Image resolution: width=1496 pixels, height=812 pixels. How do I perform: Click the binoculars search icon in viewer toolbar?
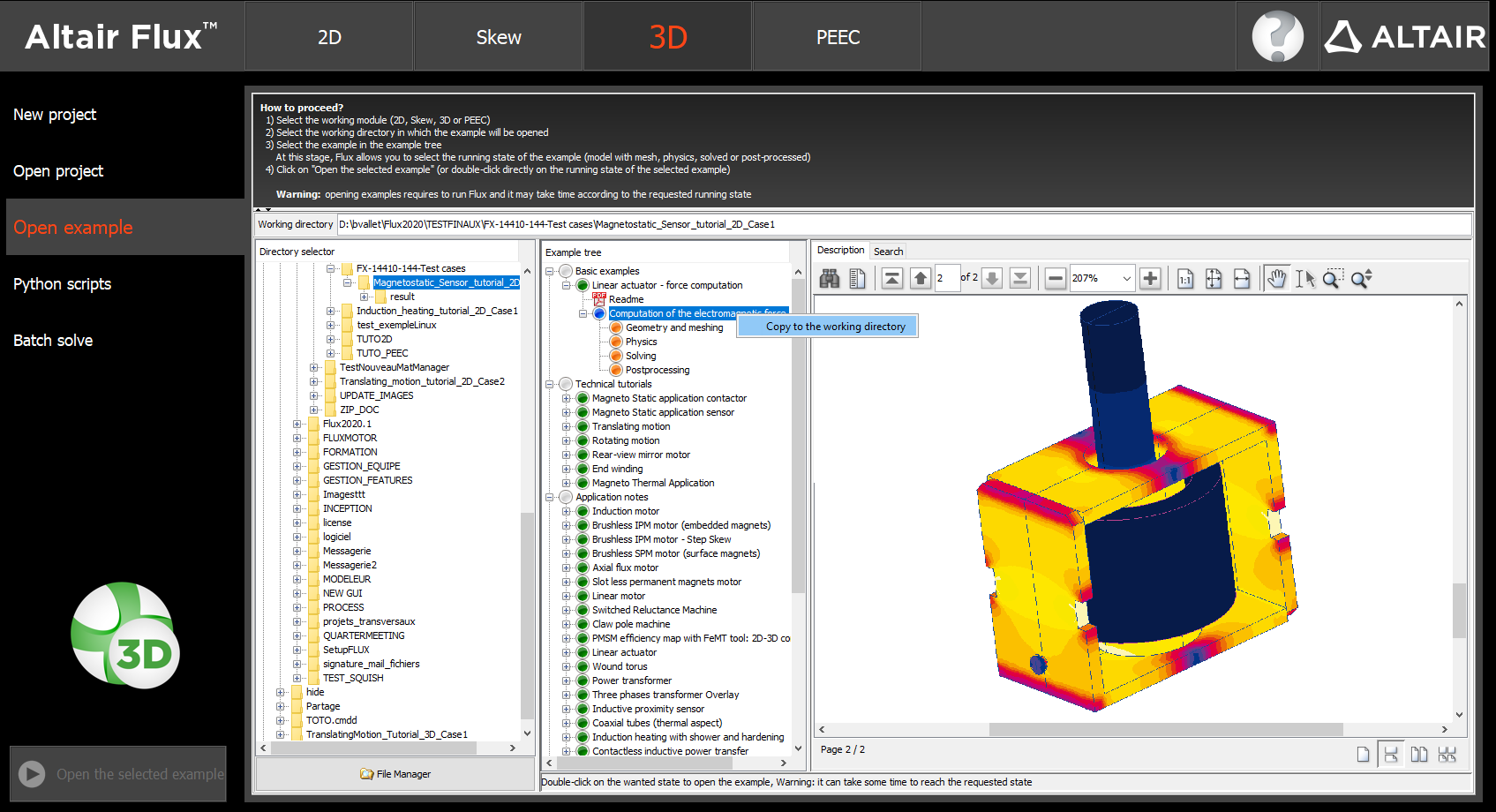pyautogui.click(x=829, y=279)
